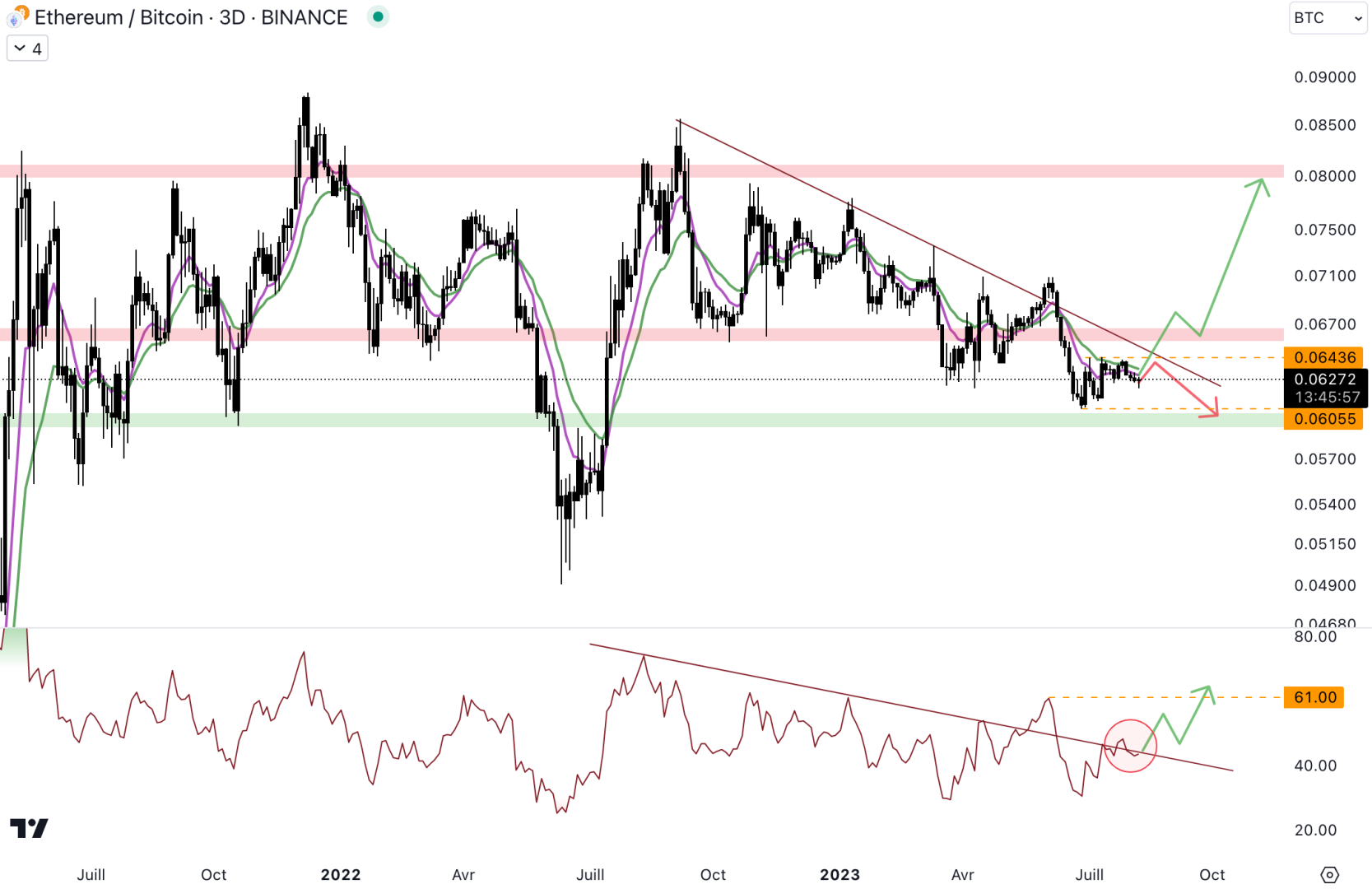The width and height of the screenshot is (1372, 889).
Task: Click the 0.08000 price axis value
Action: [1325, 176]
